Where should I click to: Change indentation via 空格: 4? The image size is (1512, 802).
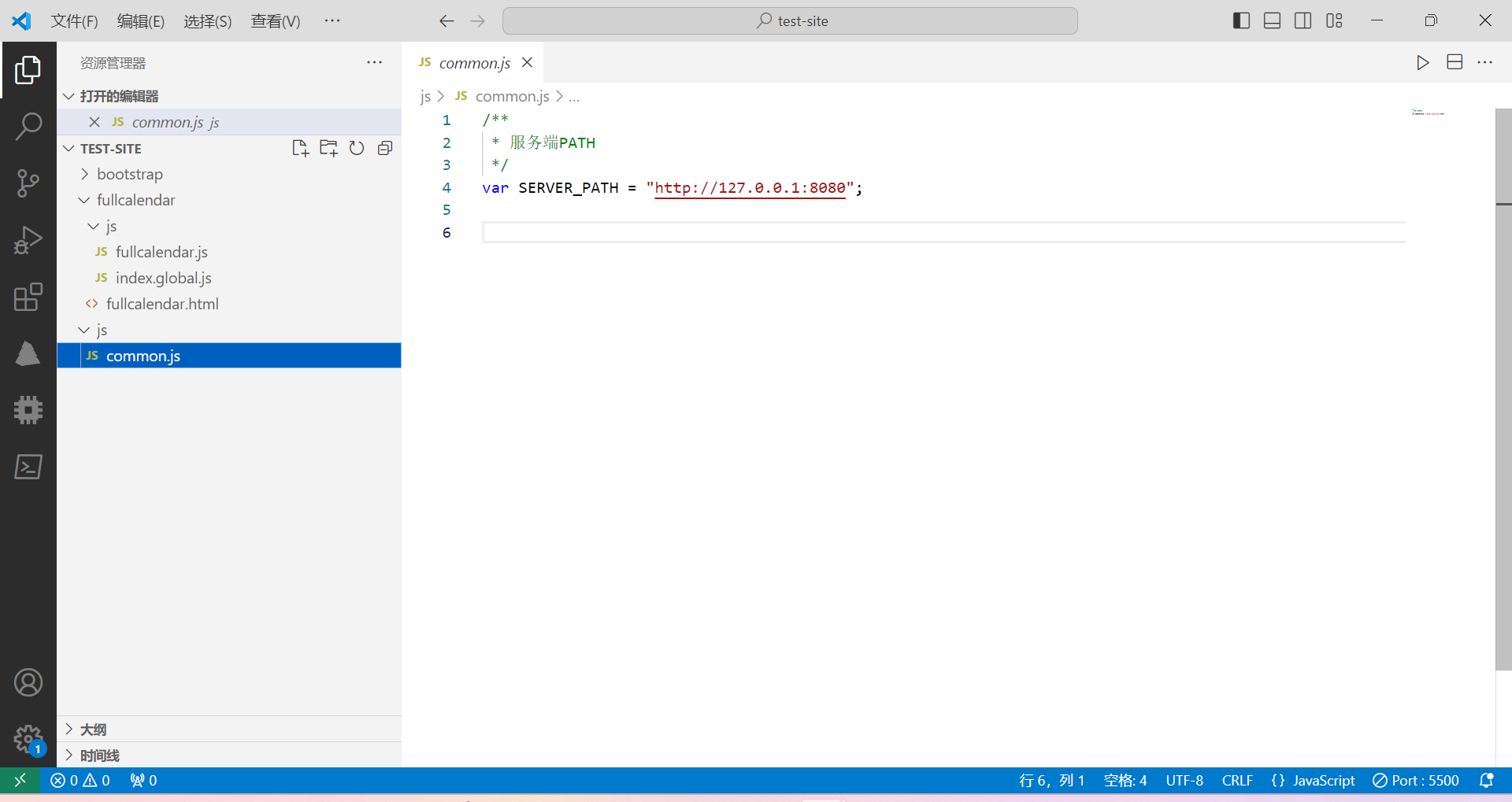click(1125, 780)
